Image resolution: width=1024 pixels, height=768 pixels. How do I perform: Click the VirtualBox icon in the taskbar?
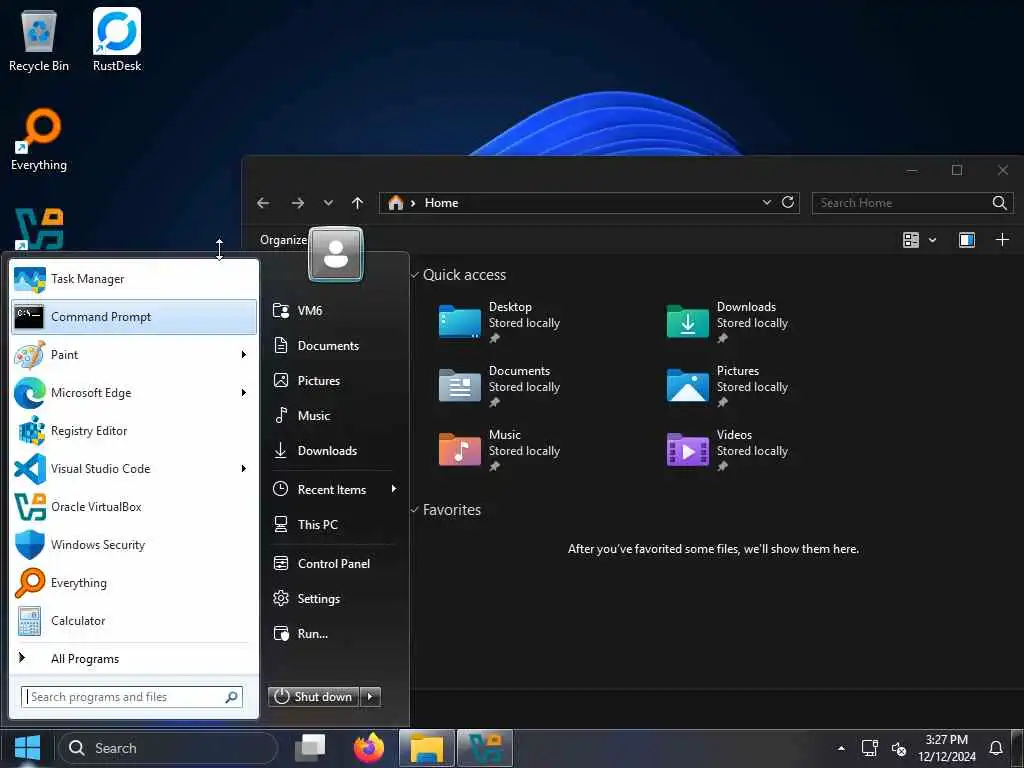coord(485,748)
